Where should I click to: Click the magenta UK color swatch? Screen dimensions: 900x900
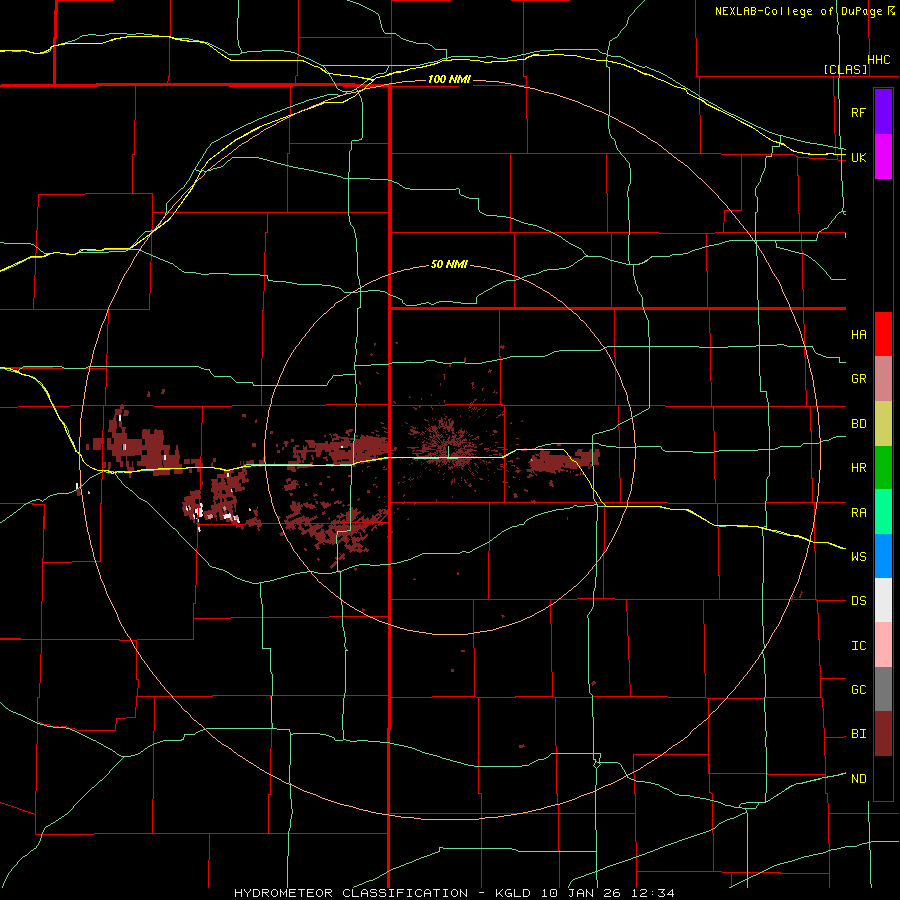[883, 157]
